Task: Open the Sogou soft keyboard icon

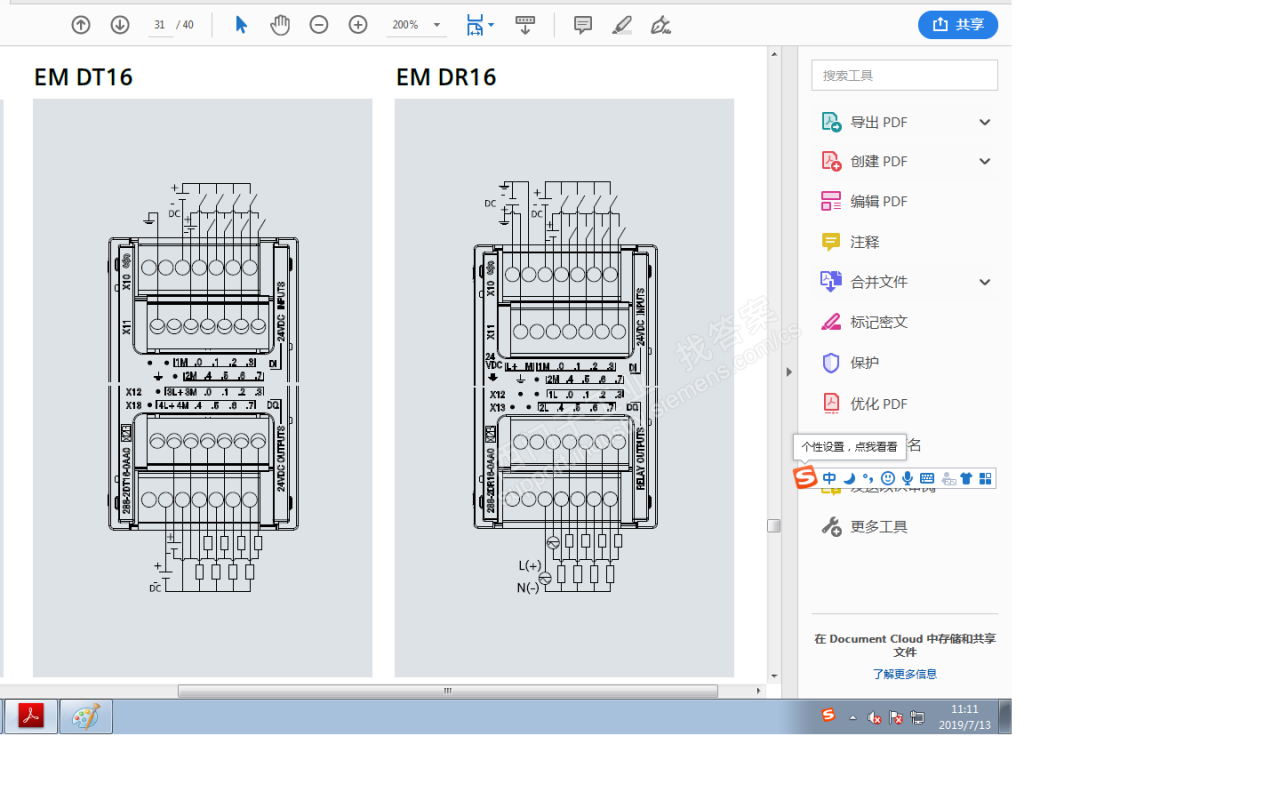Action: [927, 479]
